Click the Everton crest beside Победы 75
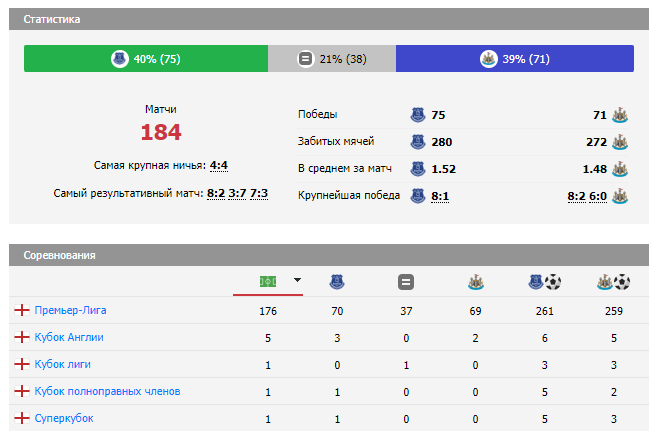Screen dimensions: 656x441 (x=418, y=114)
